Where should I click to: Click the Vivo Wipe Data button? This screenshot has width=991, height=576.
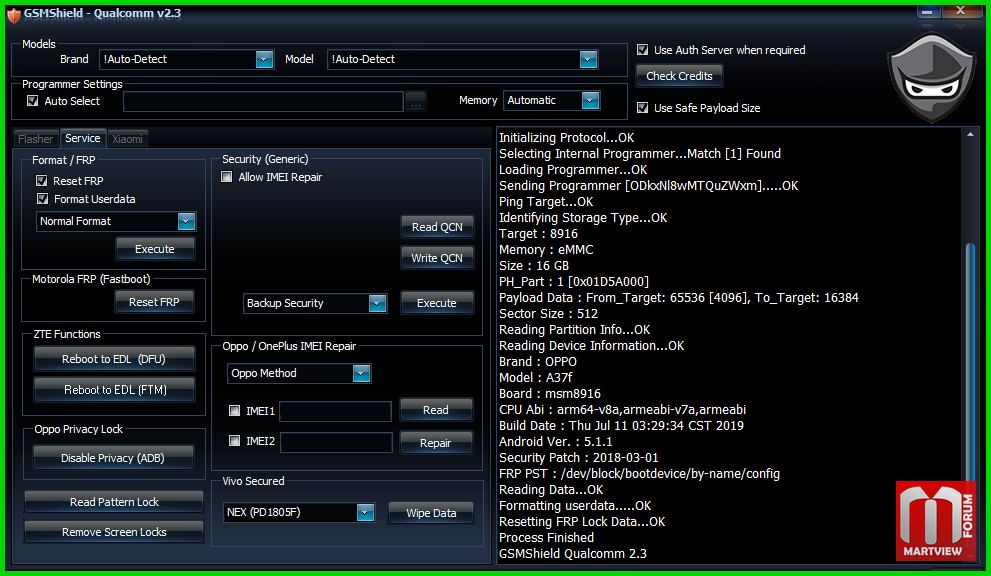(x=431, y=513)
